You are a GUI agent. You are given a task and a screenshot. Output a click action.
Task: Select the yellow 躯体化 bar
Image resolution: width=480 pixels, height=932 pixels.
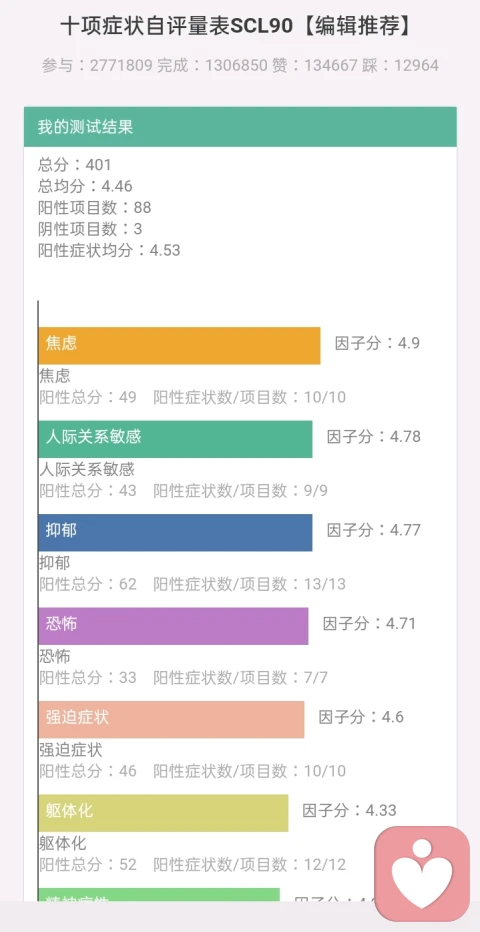tap(163, 813)
